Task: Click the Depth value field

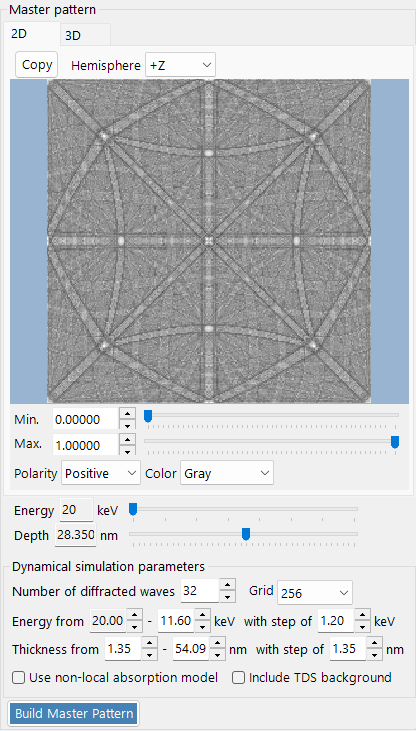Action: [x=76, y=535]
